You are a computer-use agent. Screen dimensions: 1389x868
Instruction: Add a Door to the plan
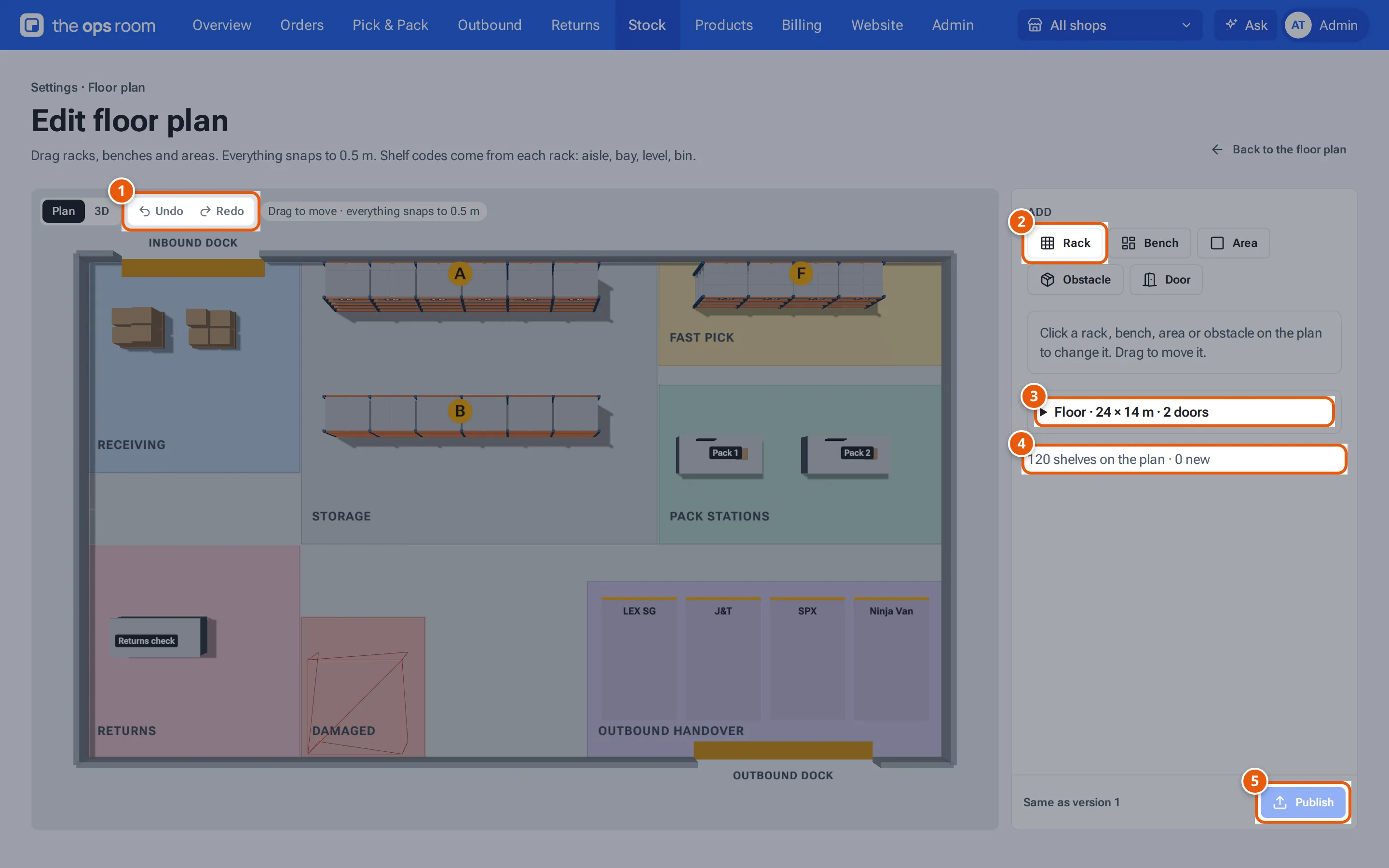(1166, 280)
